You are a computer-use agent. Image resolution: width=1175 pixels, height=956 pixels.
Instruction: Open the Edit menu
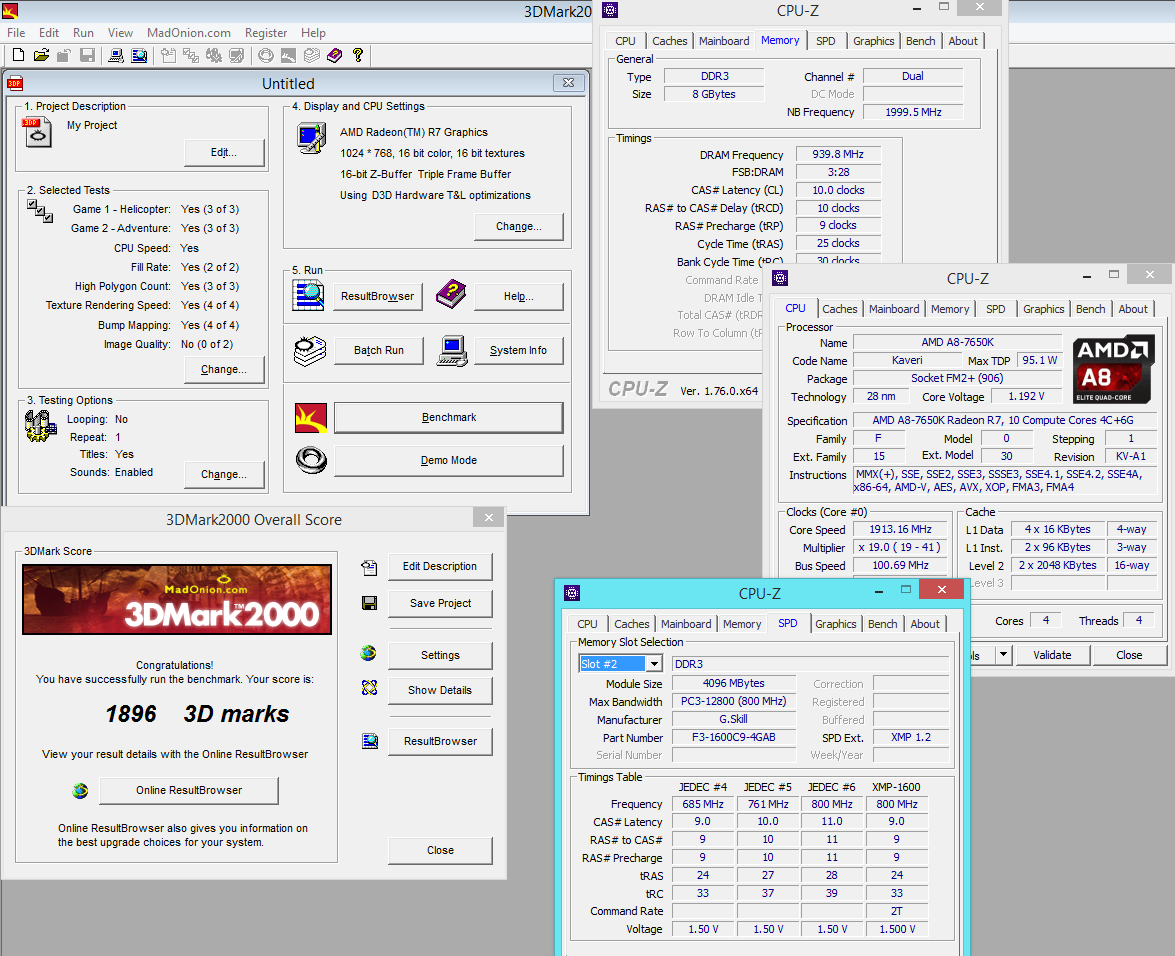tap(49, 33)
